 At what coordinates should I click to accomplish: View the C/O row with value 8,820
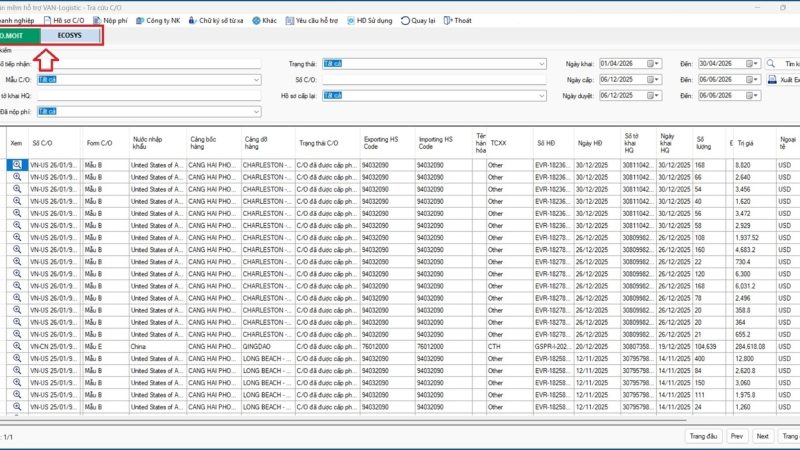pos(17,165)
